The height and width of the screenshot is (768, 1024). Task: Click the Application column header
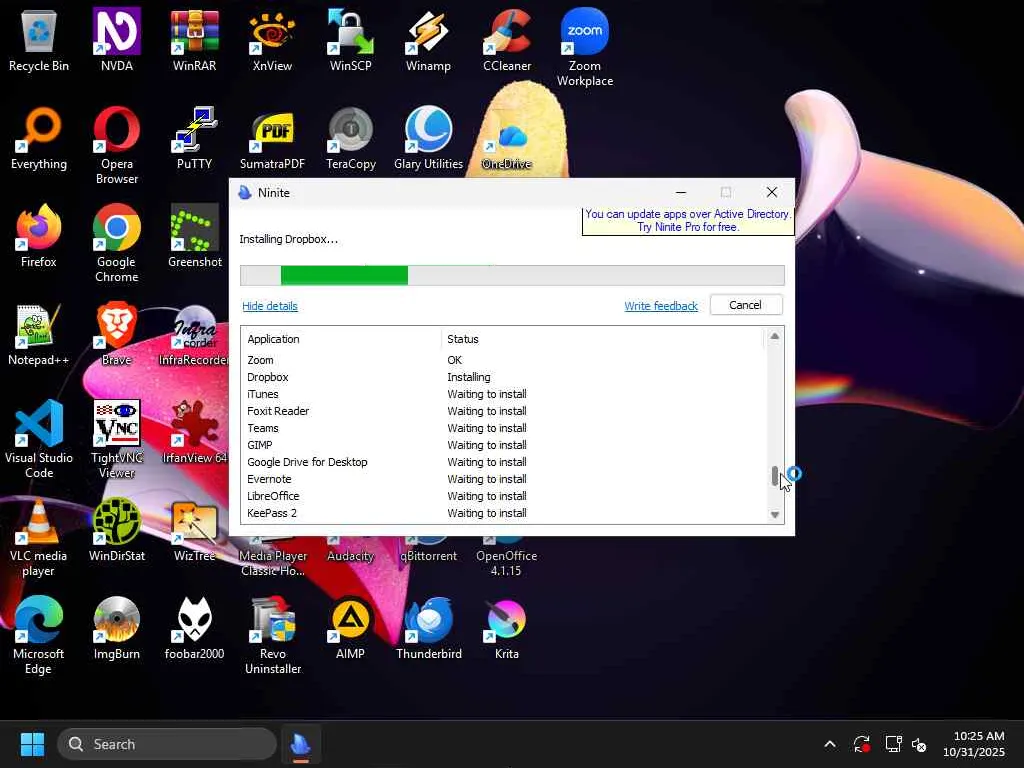(341, 339)
